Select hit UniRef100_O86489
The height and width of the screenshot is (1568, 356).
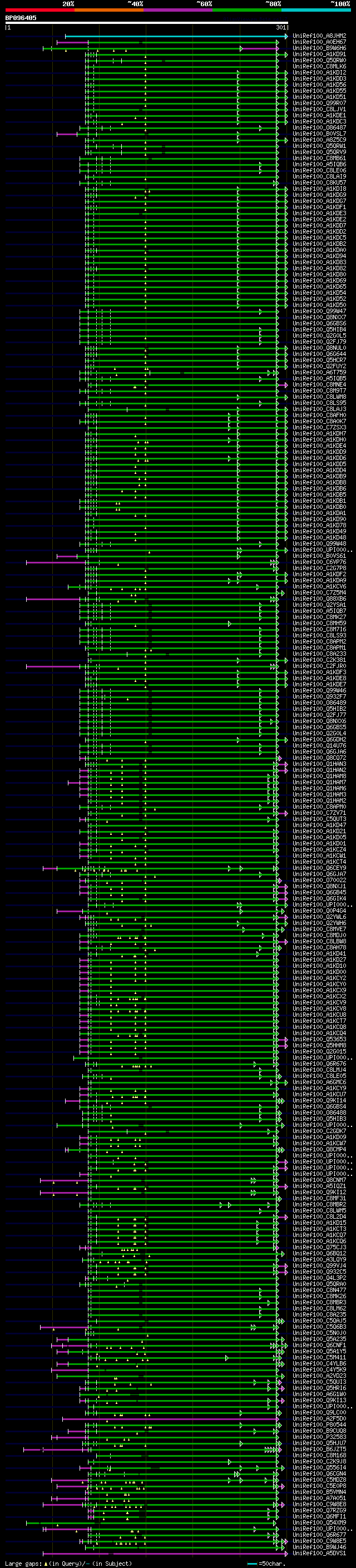click(x=319, y=703)
